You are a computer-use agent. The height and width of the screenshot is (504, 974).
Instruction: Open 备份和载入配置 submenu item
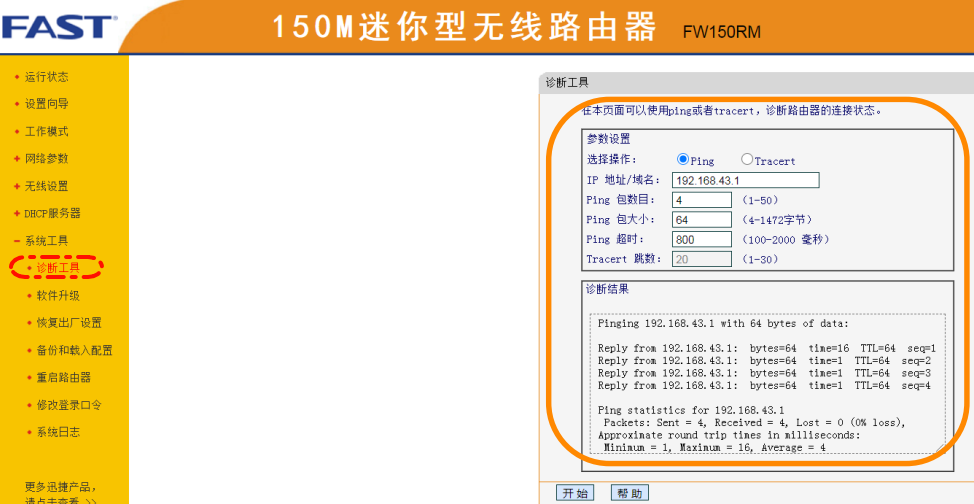point(74,351)
